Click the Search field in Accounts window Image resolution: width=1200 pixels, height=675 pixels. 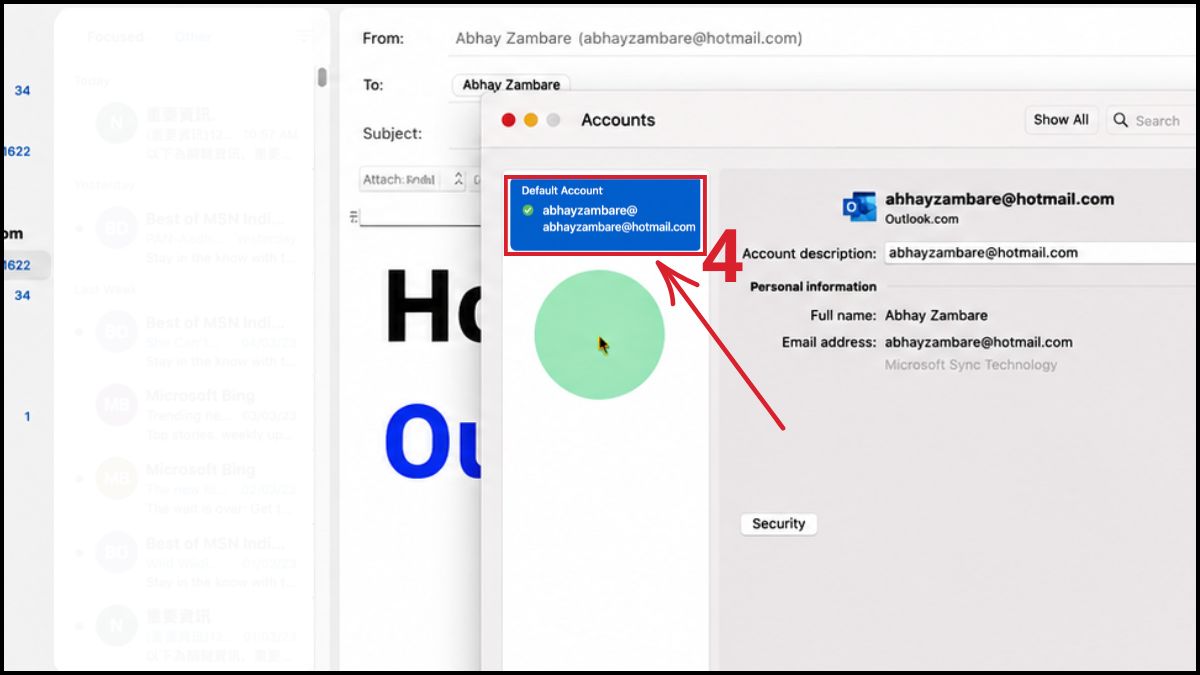coord(1153,120)
